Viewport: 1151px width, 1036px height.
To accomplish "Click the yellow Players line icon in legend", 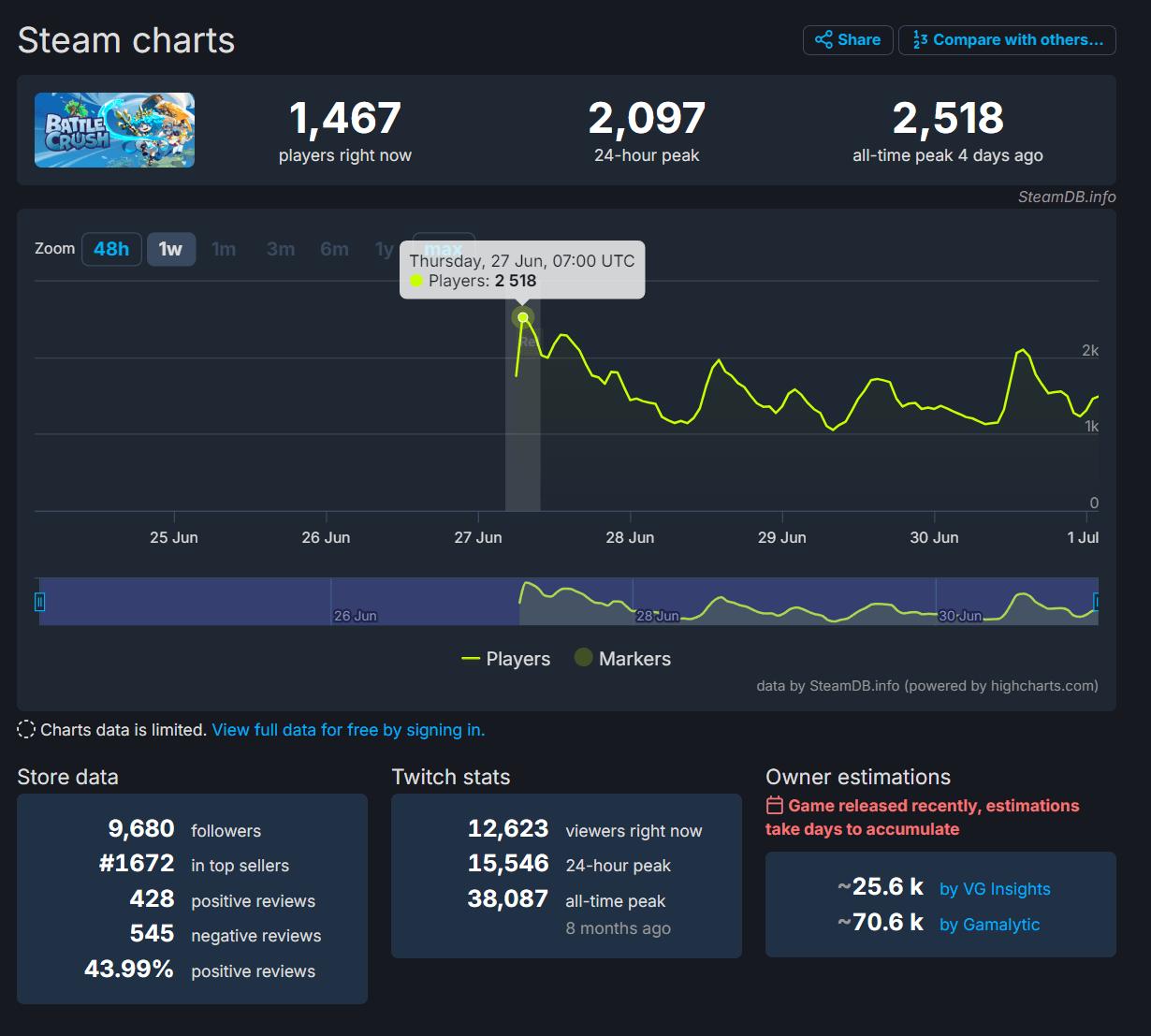I will (471, 659).
